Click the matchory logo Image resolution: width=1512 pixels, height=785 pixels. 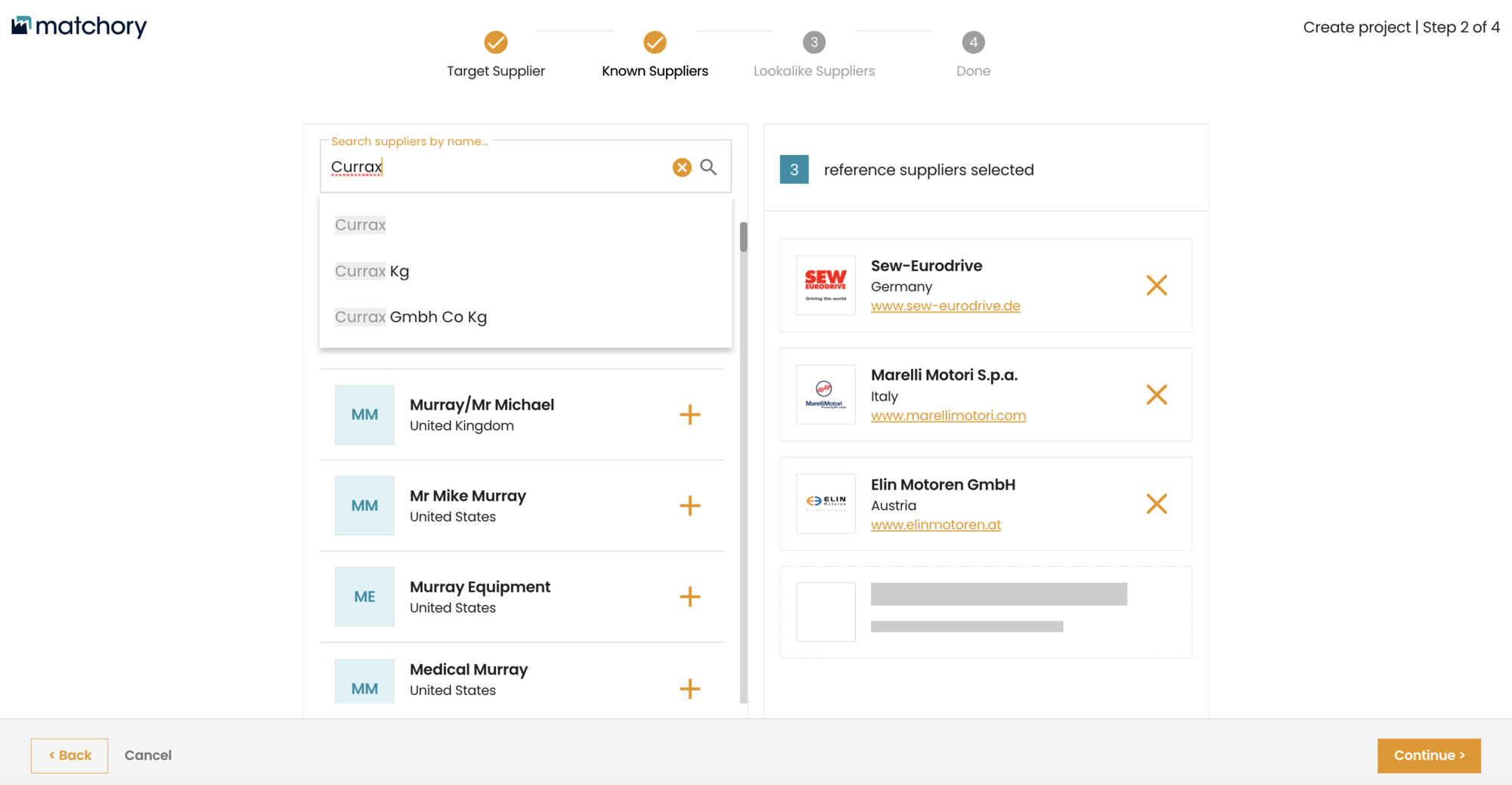click(x=79, y=26)
